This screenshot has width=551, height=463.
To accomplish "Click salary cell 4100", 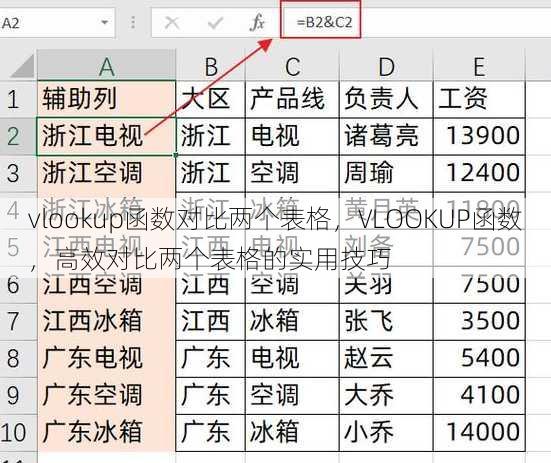I will [x=479, y=396].
